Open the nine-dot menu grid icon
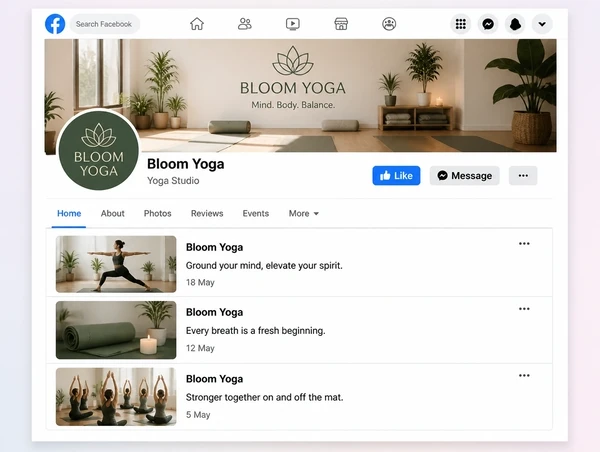 pos(461,24)
